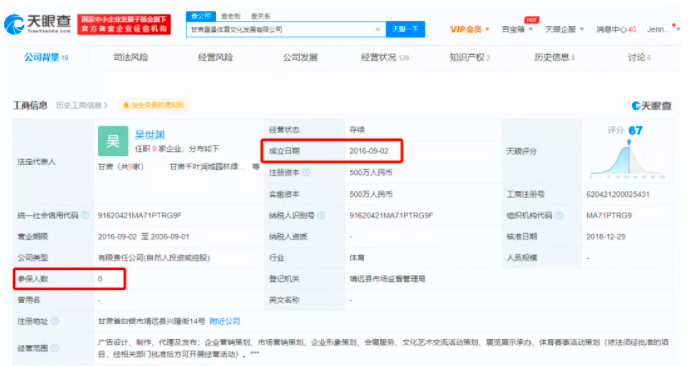Image resolution: width=689 pixels, height=366 pixels.
Task: Select the 查关系 search tab
Action: point(260,16)
